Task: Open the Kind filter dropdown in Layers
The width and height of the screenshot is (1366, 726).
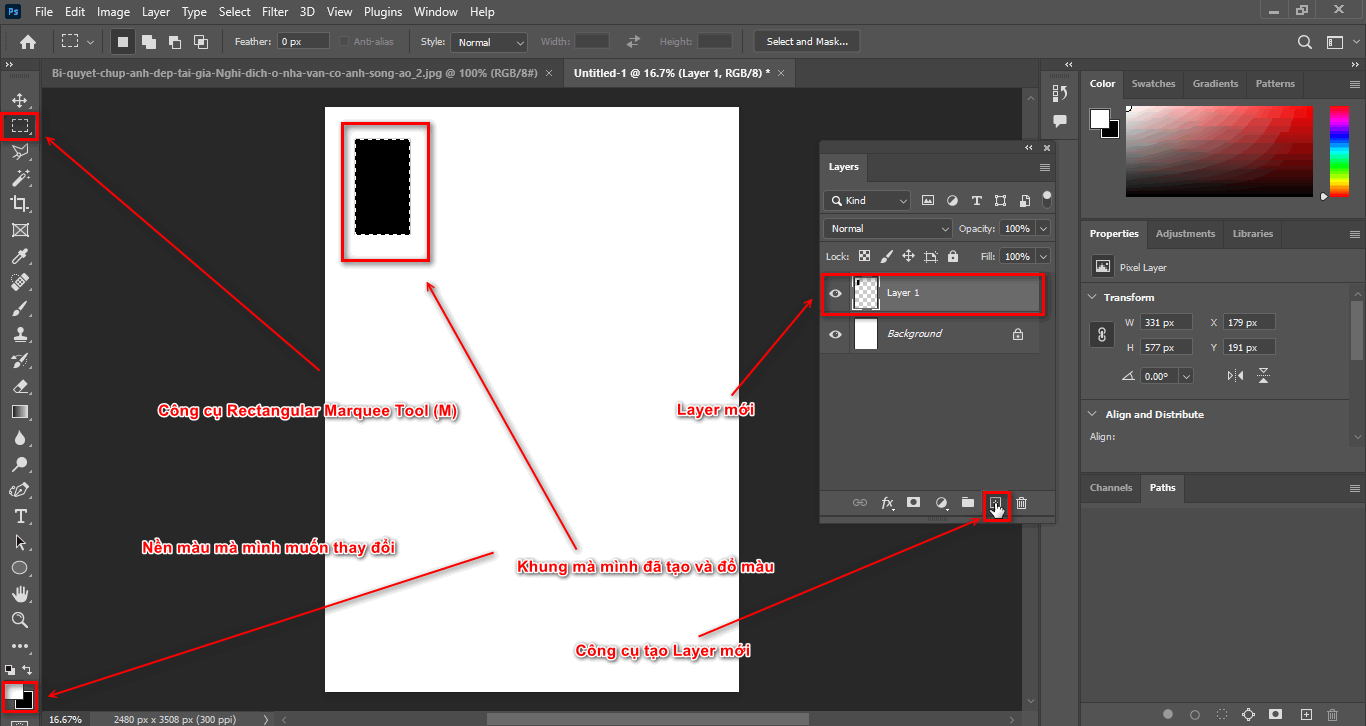Action: (866, 200)
